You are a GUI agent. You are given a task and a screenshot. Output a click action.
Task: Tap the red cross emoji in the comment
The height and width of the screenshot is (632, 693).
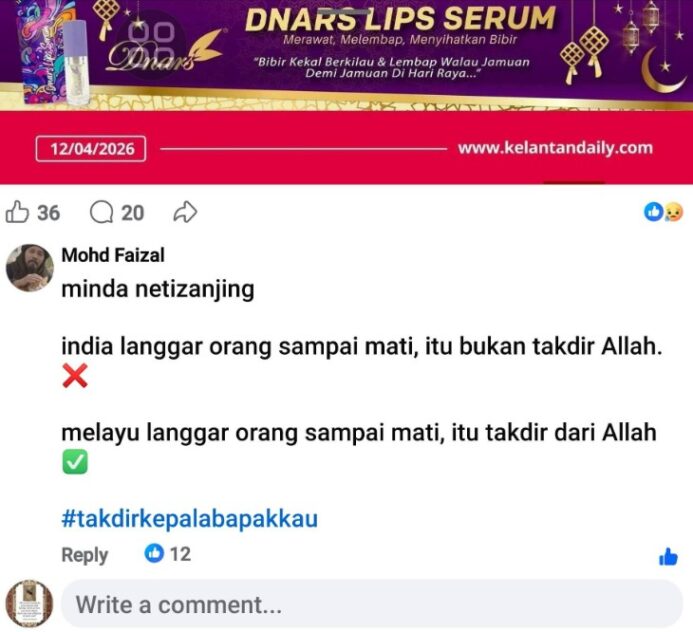point(75,376)
